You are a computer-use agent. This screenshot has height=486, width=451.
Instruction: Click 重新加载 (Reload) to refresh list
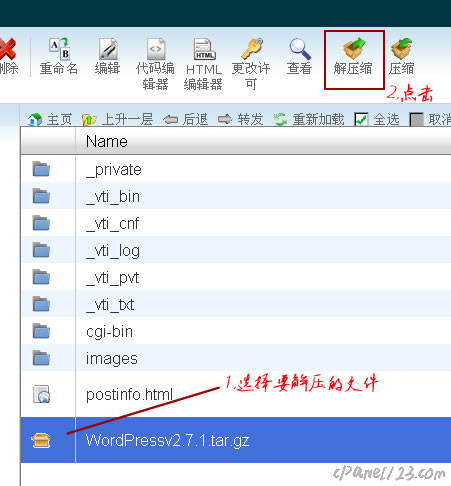[x=309, y=119]
